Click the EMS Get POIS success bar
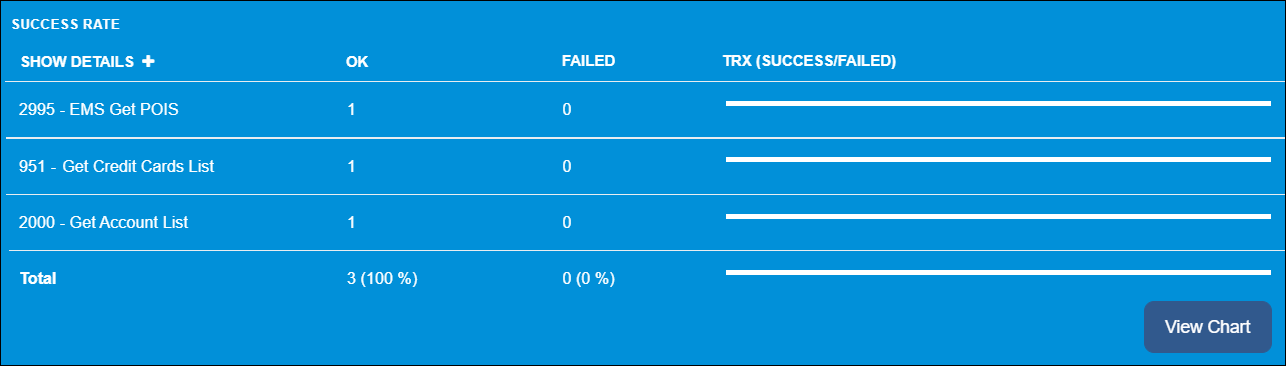The height and width of the screenshot is (366, 1286). [x=998, y=102]
